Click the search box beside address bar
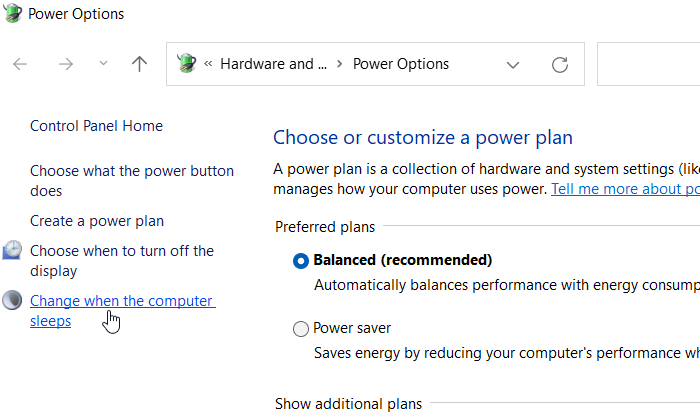 (649, 64)
